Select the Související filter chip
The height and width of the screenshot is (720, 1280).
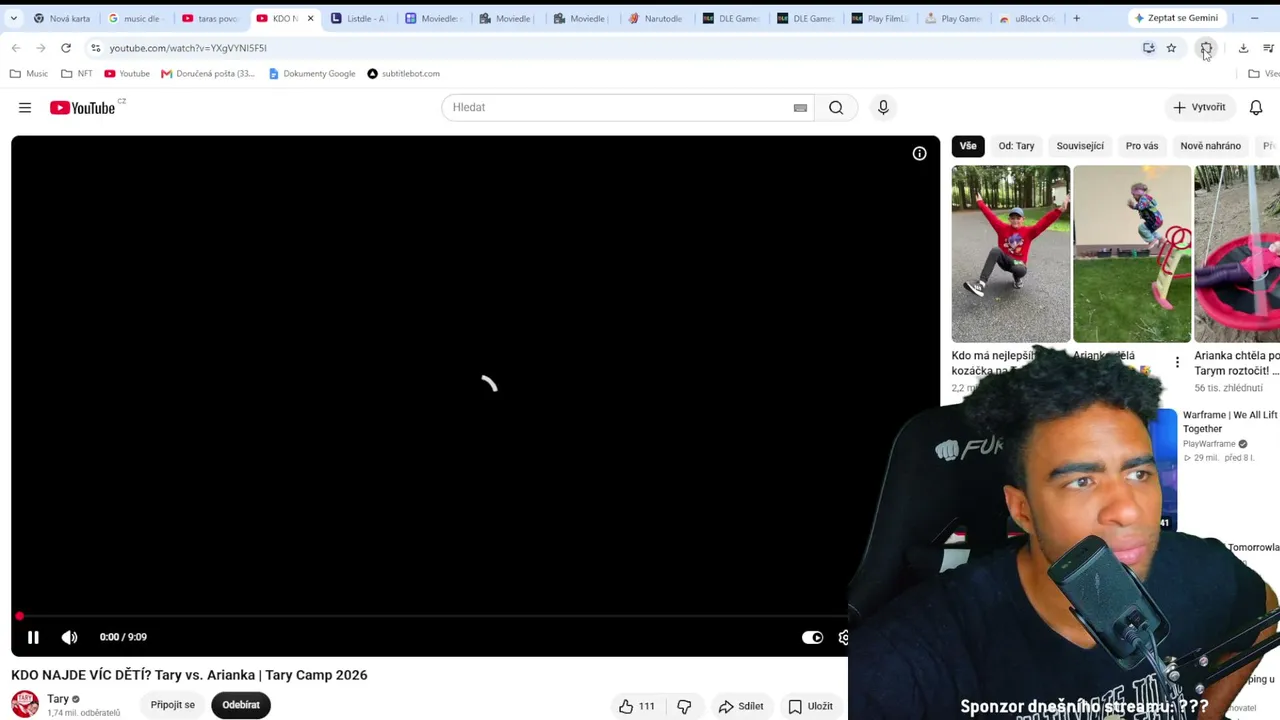(x=1080, y=146)
